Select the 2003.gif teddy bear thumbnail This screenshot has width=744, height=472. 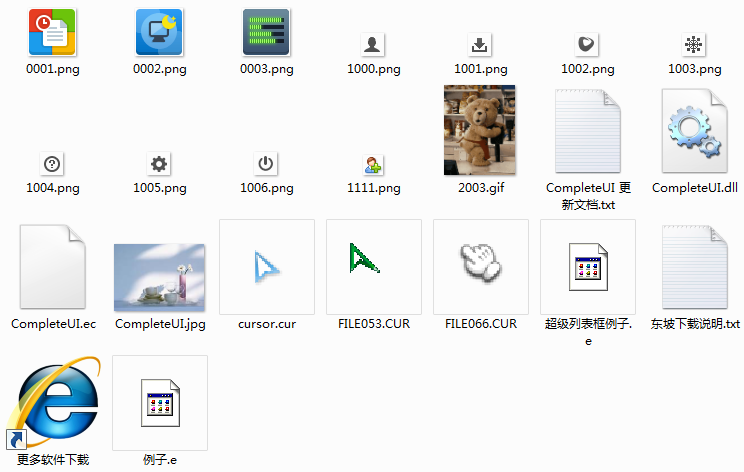click(x=480, y=130)
